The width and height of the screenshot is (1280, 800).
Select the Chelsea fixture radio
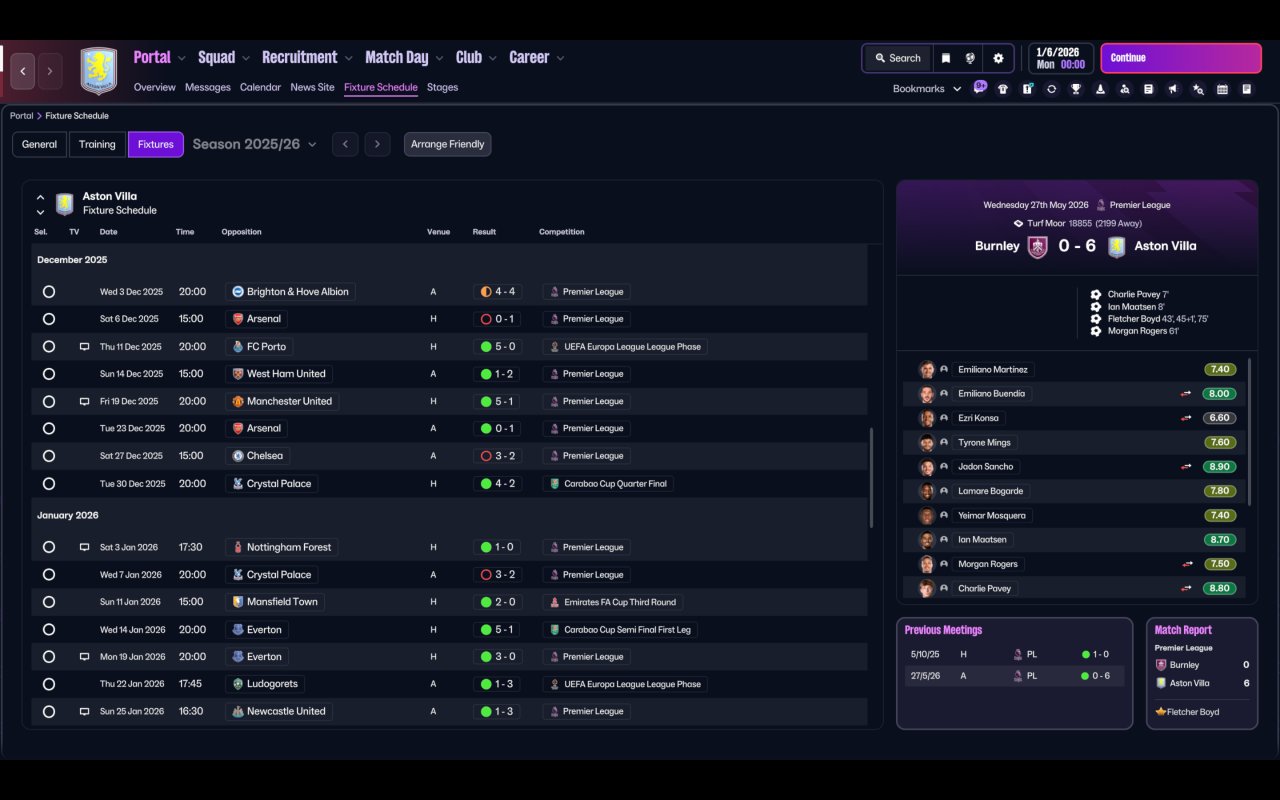point(49,456)
